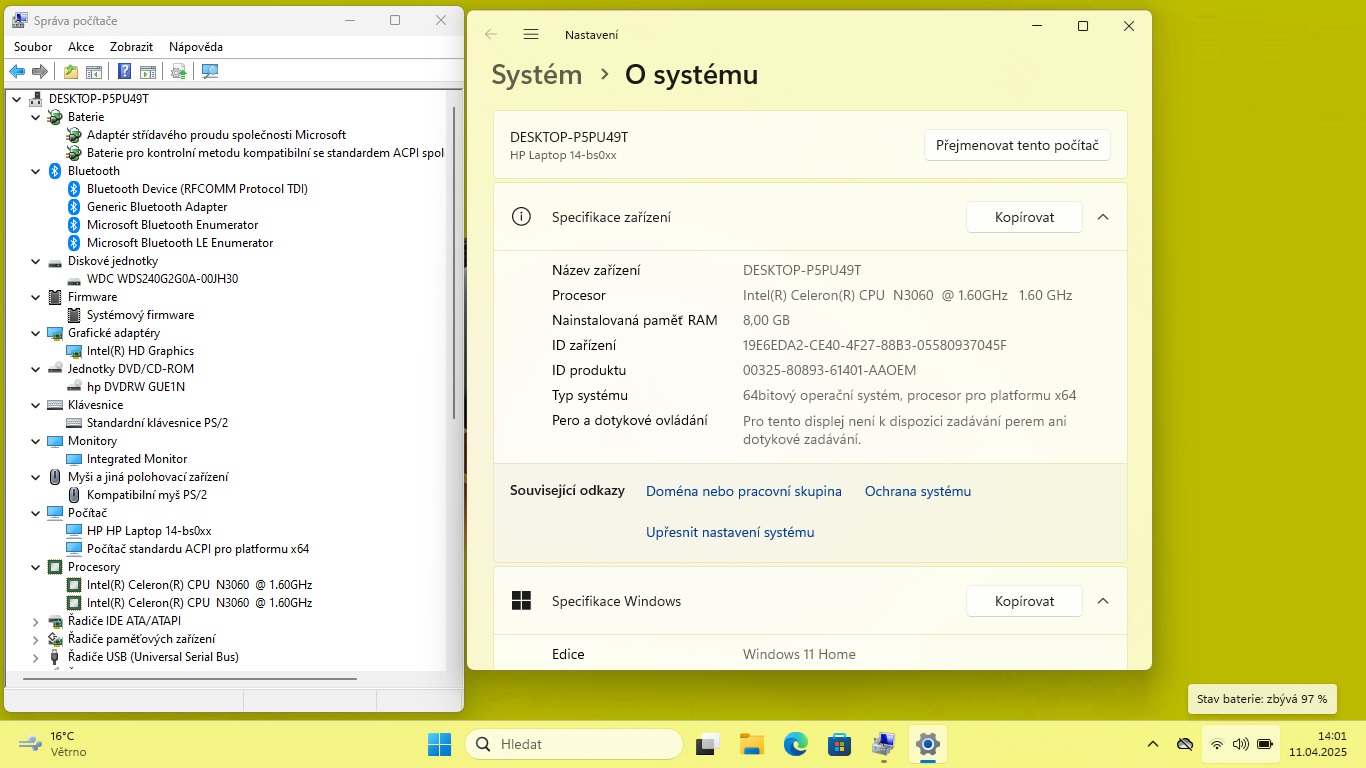The width and height of the screenshot is (1366, 768).
Task: Click Přejmenovat tento počítač button
Action: pyautogui.click(x=1017, y=145)
